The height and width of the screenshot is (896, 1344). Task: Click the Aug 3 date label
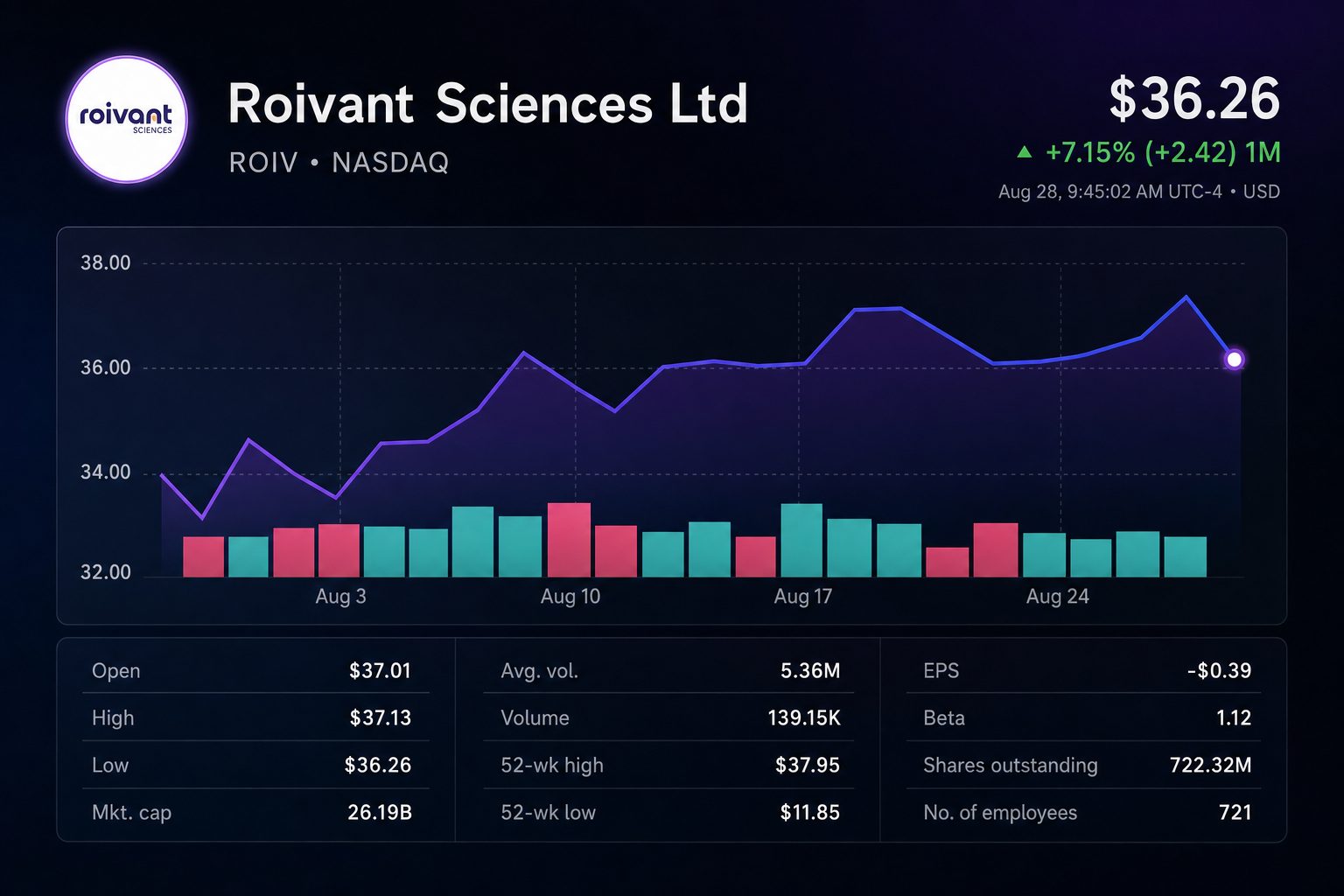340,597
